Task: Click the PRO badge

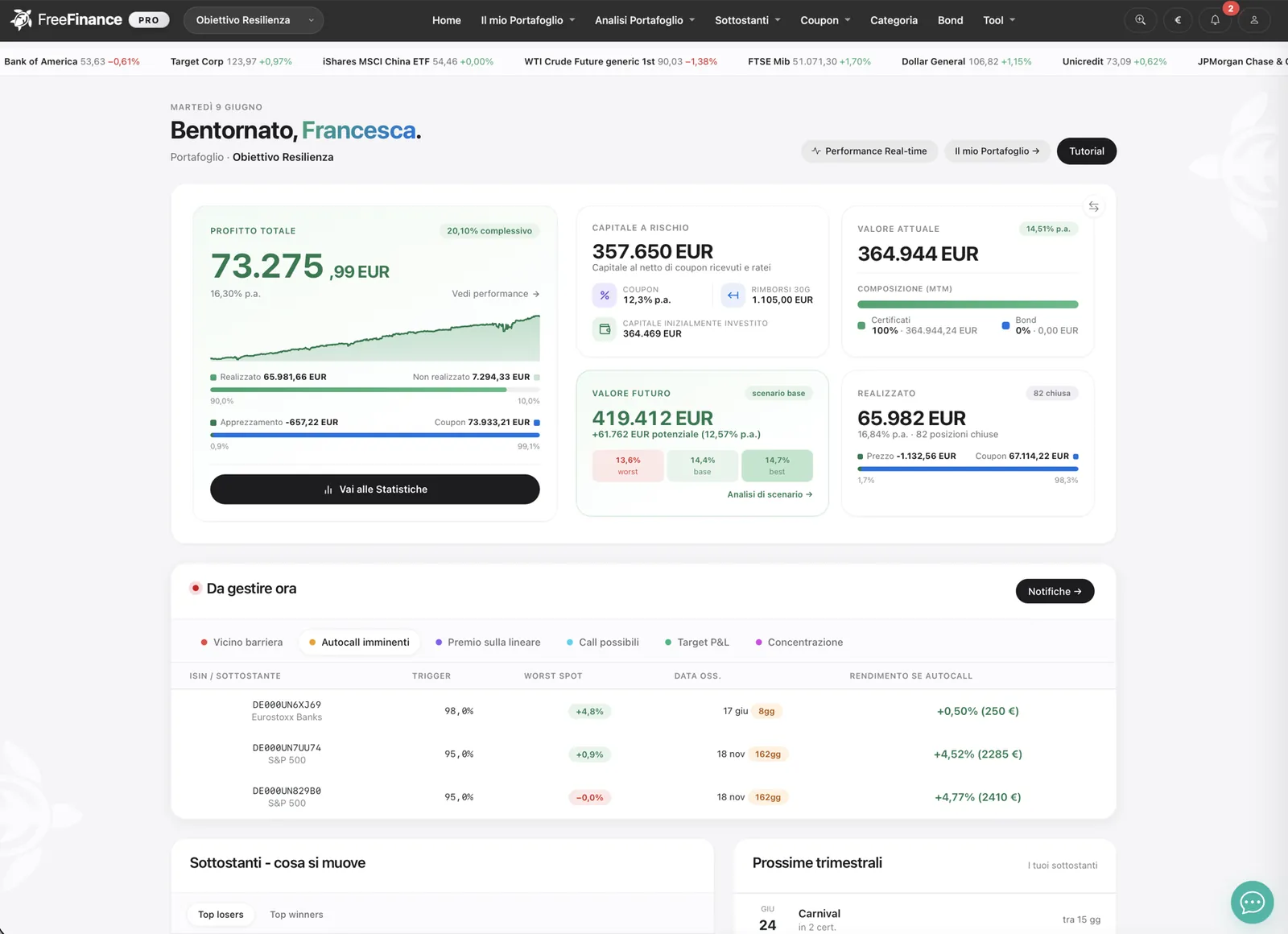Action: (x=149, y=20)
